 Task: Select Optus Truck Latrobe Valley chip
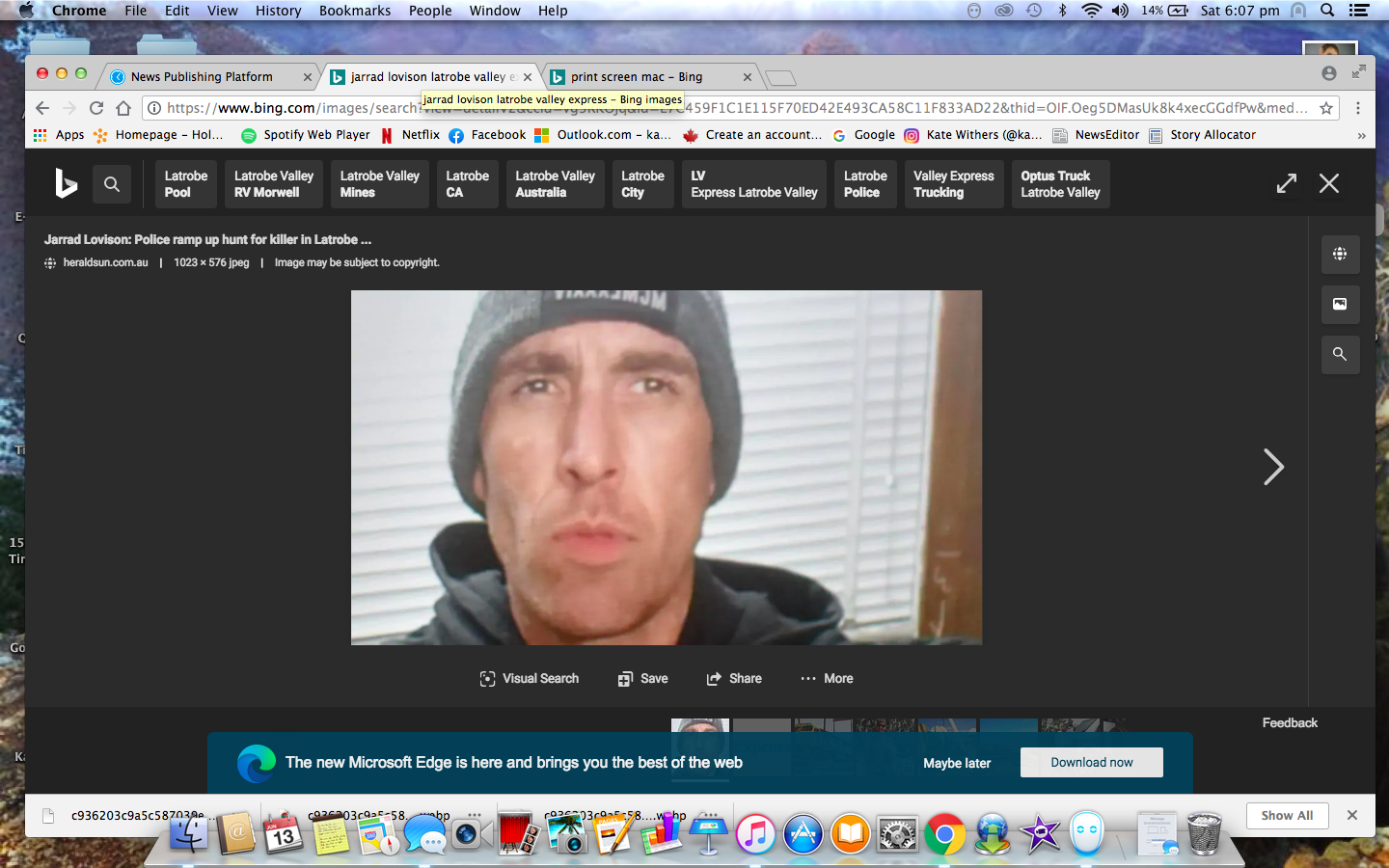point(1061,184)
